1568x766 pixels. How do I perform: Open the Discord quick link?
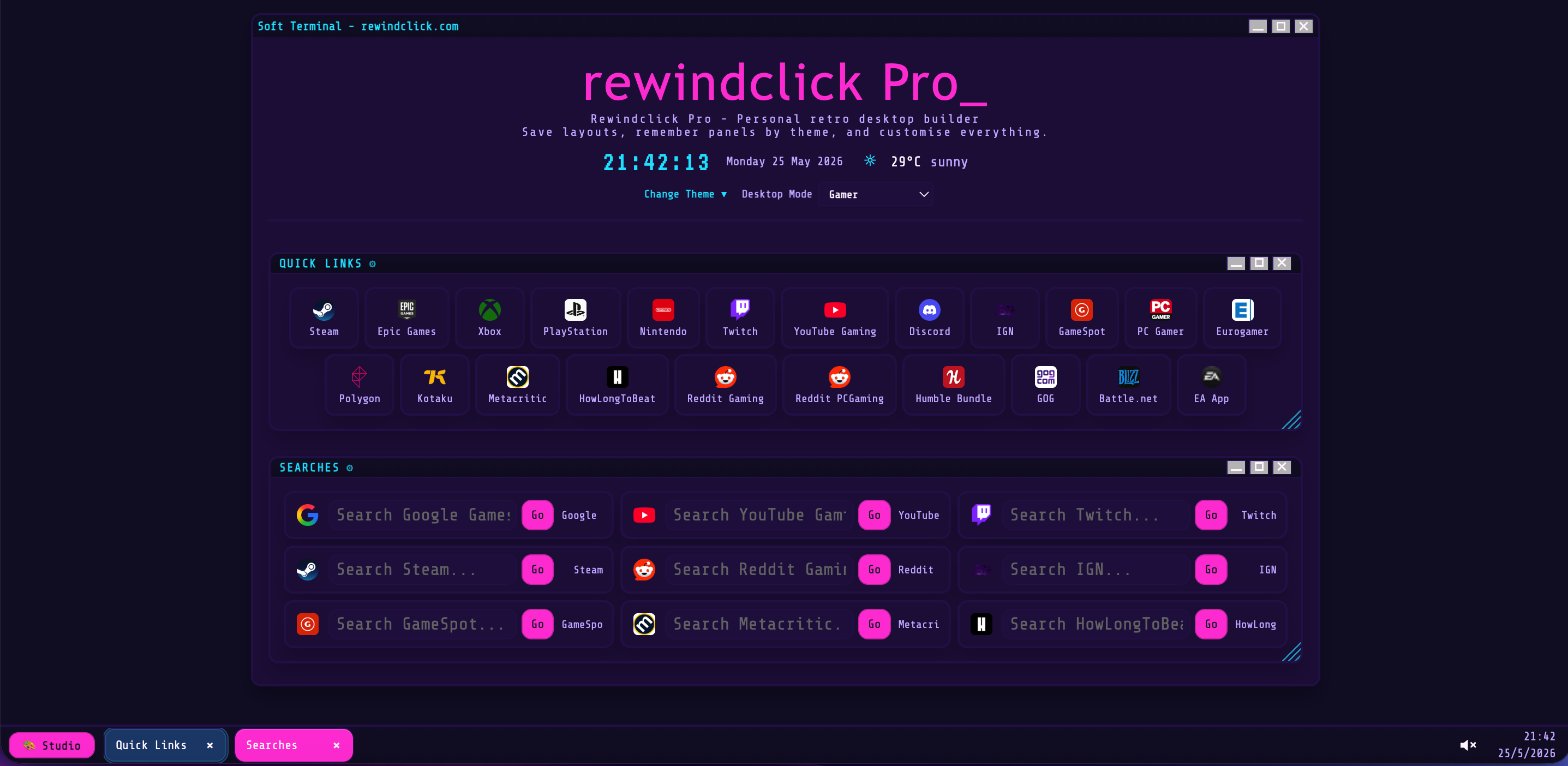pos(930,318)
